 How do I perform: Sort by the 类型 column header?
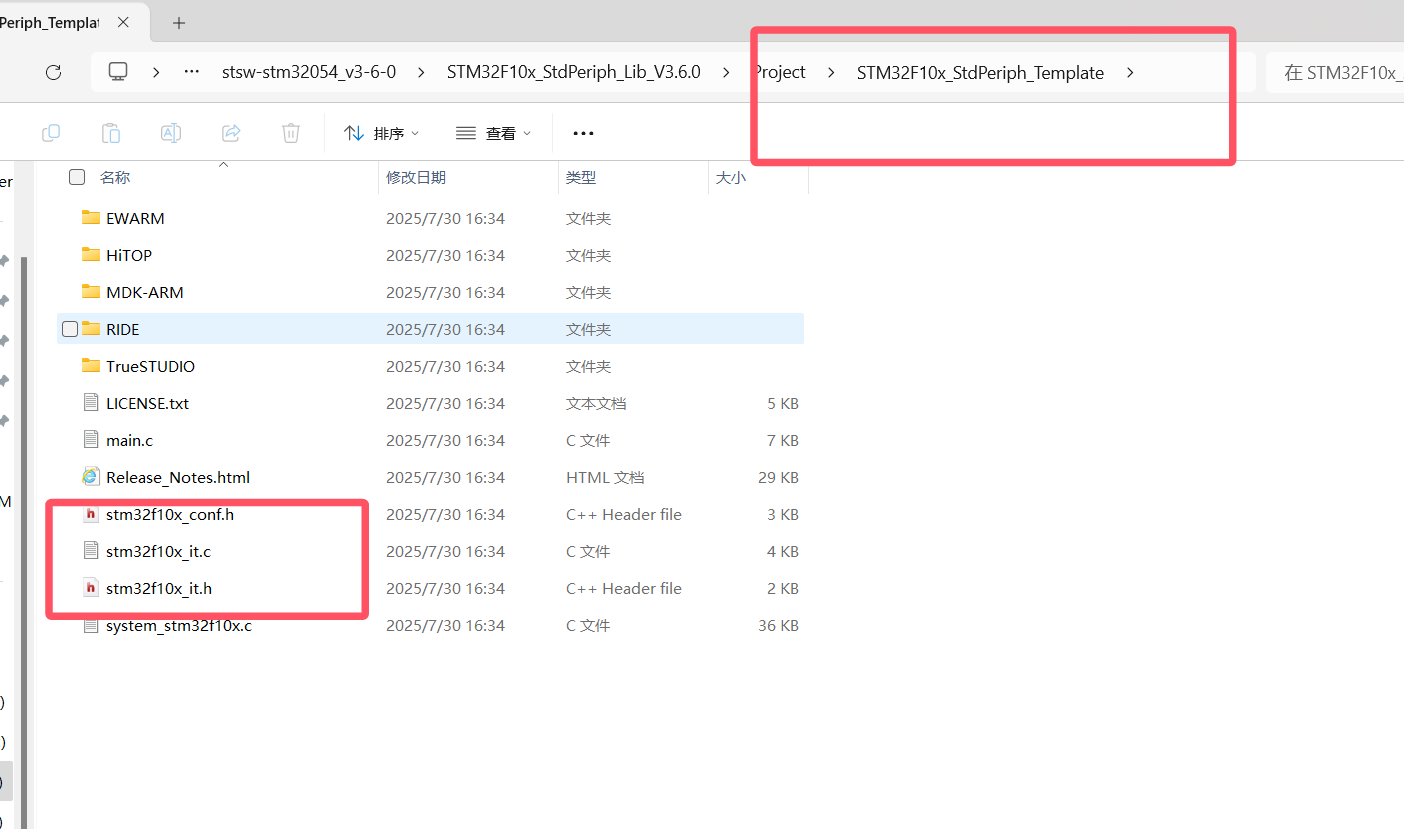pyautogui.click(x=581, y=177)
